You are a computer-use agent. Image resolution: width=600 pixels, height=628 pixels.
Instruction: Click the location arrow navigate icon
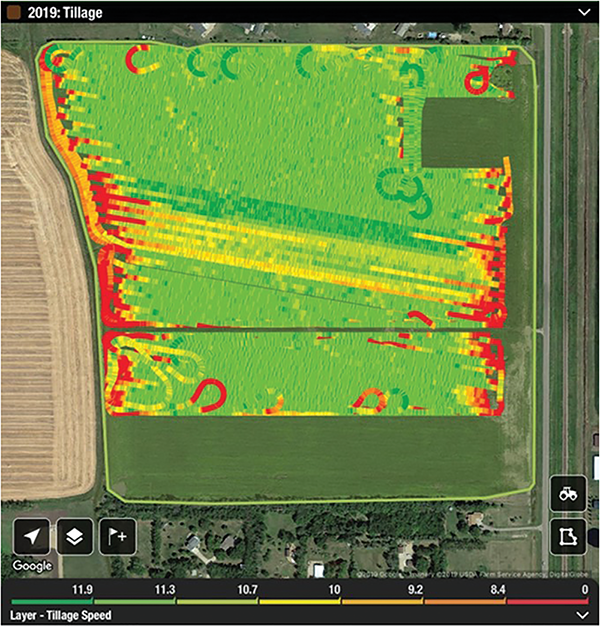[x=33, y=536]
